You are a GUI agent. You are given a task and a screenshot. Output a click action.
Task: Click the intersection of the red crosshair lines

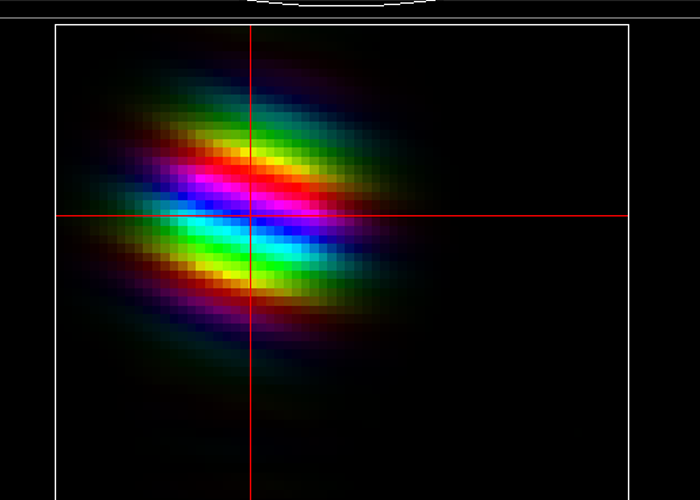point(250,216)
